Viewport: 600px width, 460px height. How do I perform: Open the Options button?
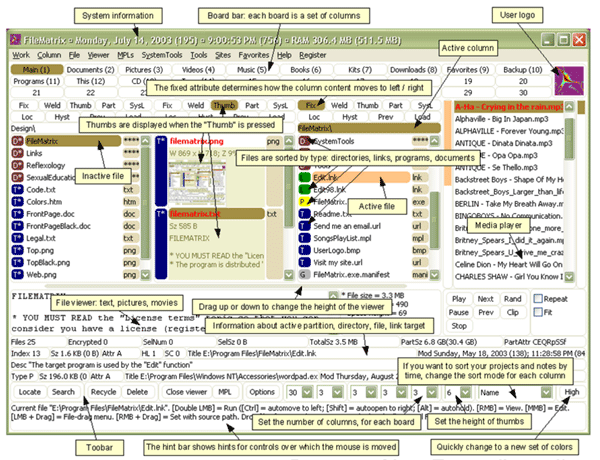tap(262, 392)
